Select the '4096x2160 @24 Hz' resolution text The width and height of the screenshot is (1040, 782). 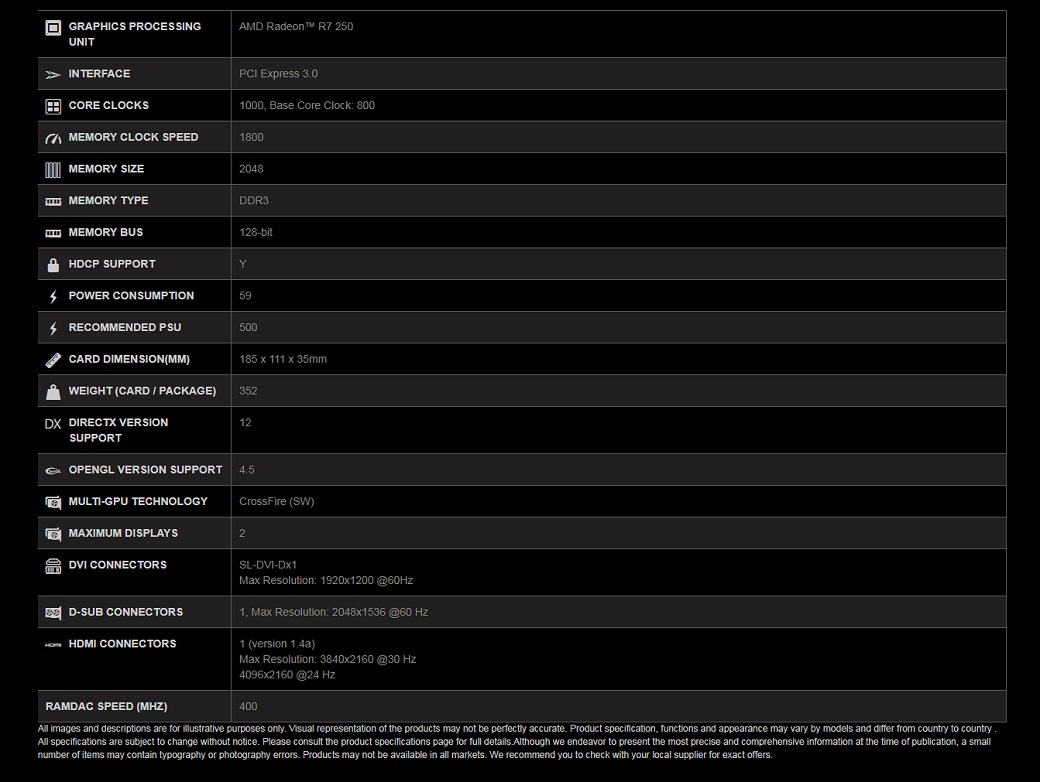(287, 675)
